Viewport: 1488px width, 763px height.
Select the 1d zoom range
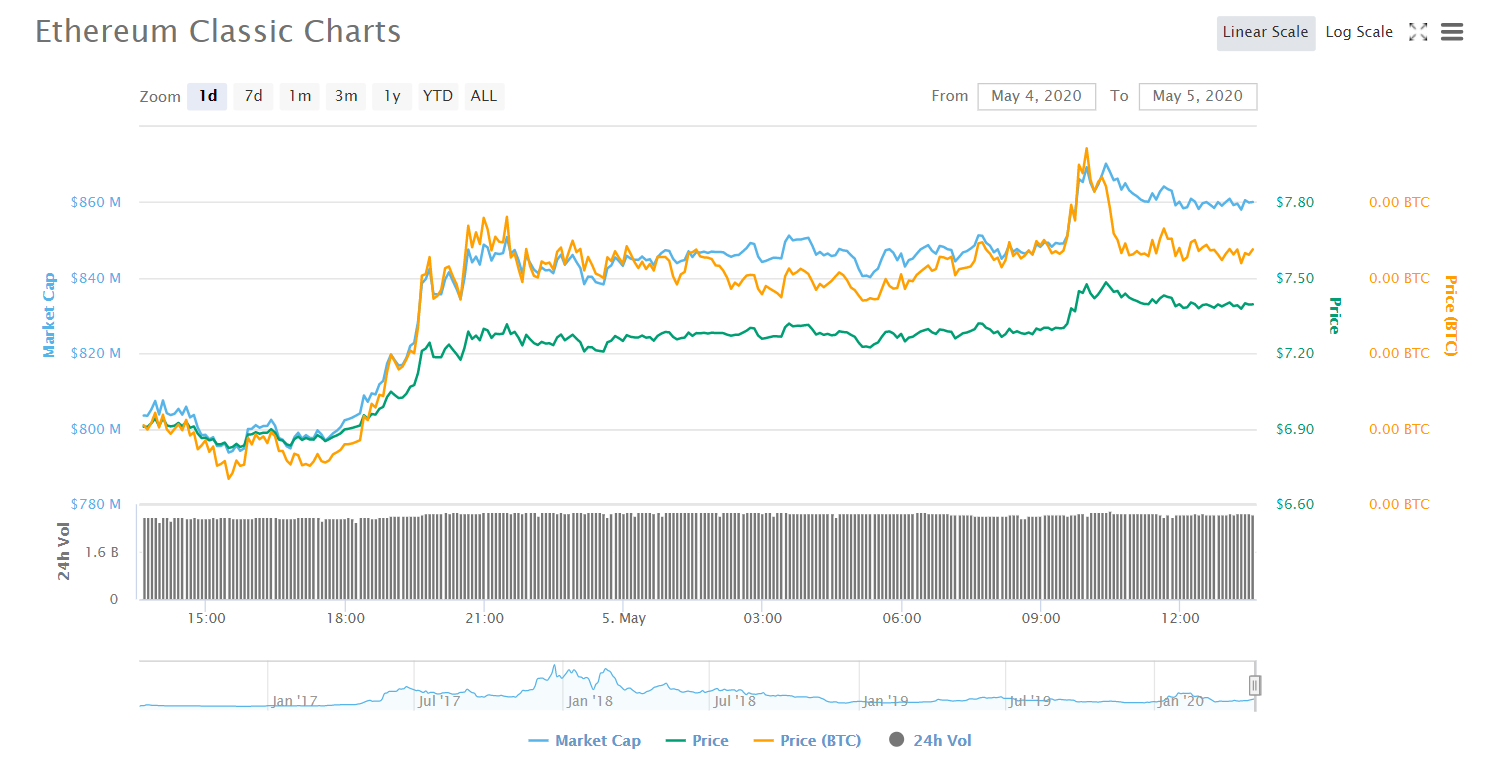click(x=208, y=96)
